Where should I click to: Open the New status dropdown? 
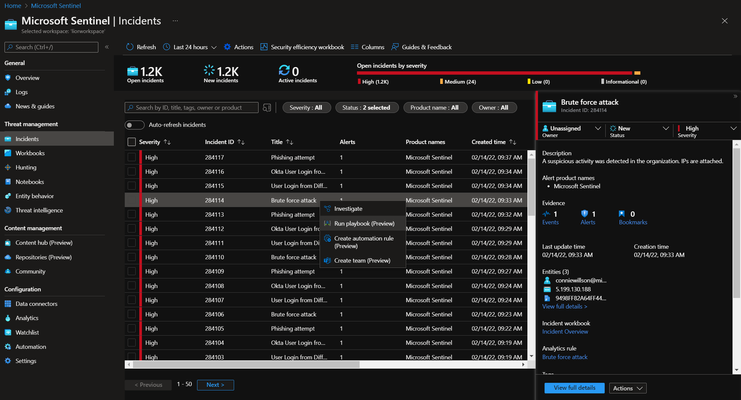click(x=639, y=131)
